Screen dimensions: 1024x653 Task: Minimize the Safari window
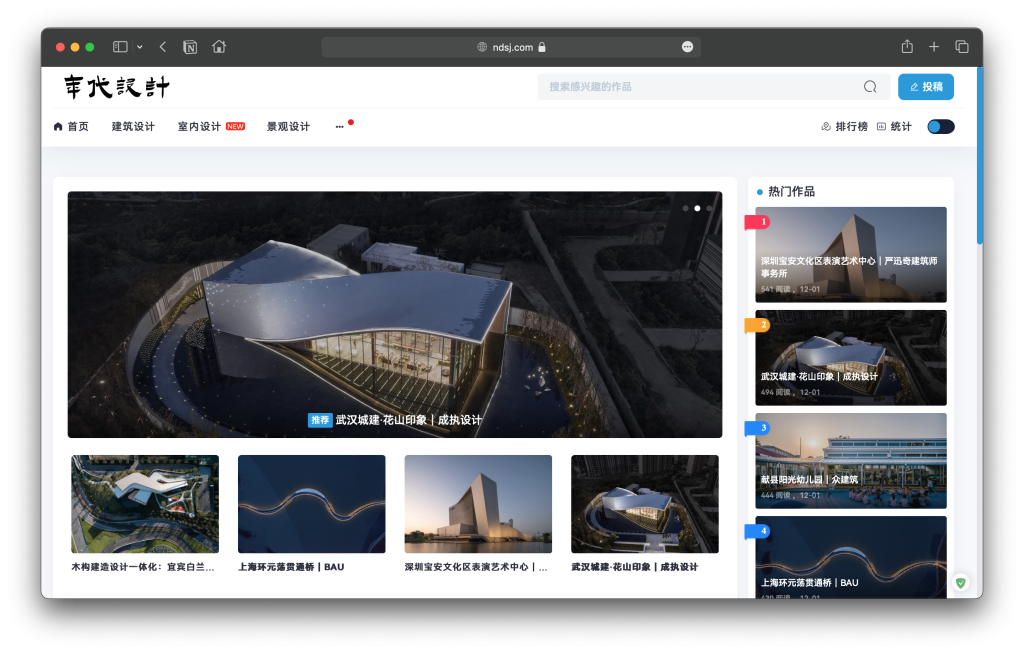coord(75,47)
